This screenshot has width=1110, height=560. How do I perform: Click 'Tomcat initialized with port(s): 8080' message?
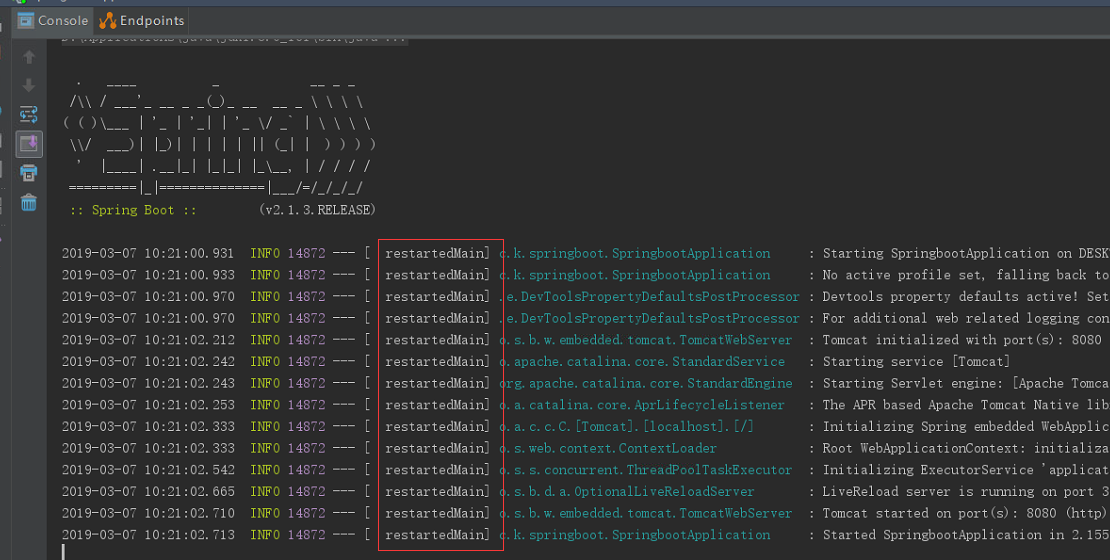tap(962, 340)
